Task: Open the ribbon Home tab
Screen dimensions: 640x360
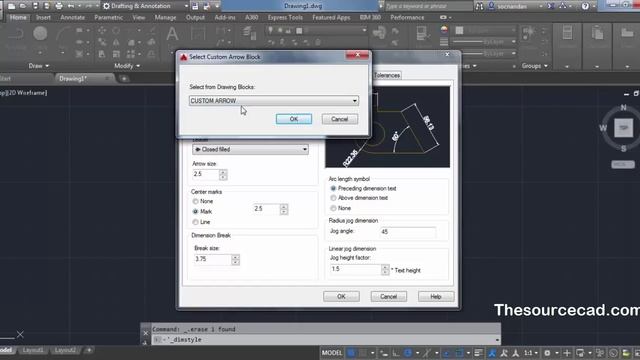Action: [18, 18]
